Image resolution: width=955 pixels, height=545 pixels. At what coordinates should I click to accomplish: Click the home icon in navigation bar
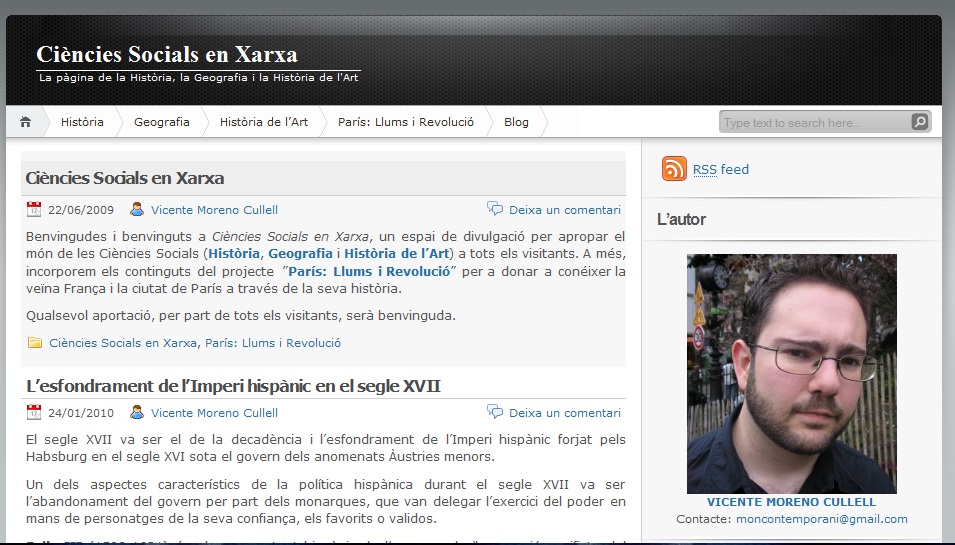point(26,122)
